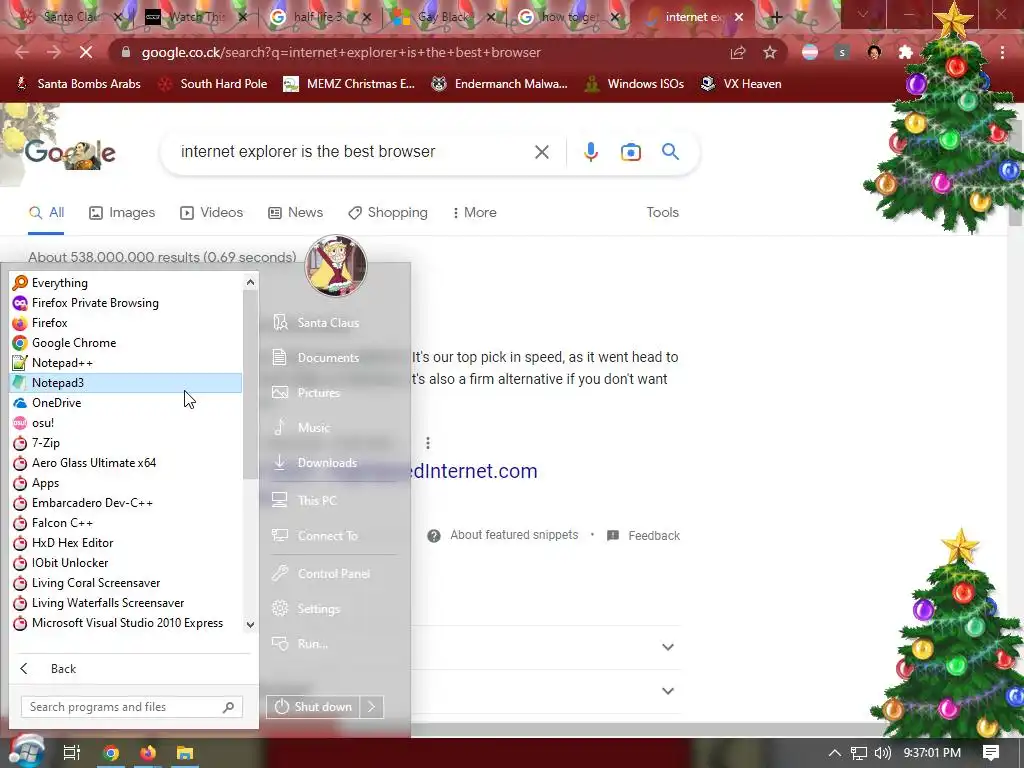The width and height of the screenshot is (1024, 768).
Task: Clear the Google search box text
Action: (x=541, y=152)
